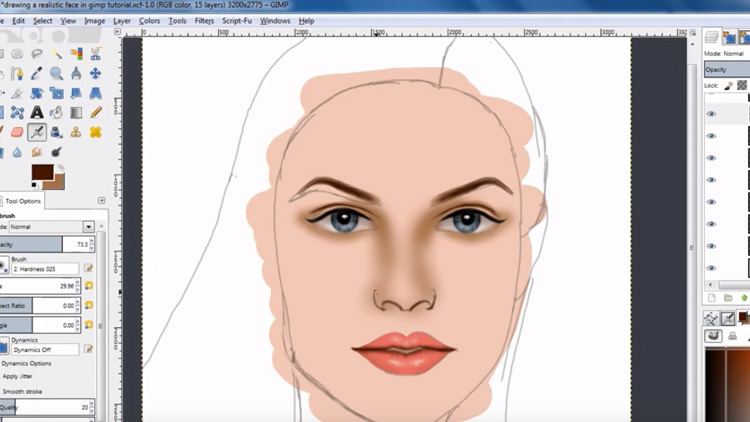Activate the Move tool
Image resolution: width=750 pixels, height=422 pixels.
click(96, 73)
